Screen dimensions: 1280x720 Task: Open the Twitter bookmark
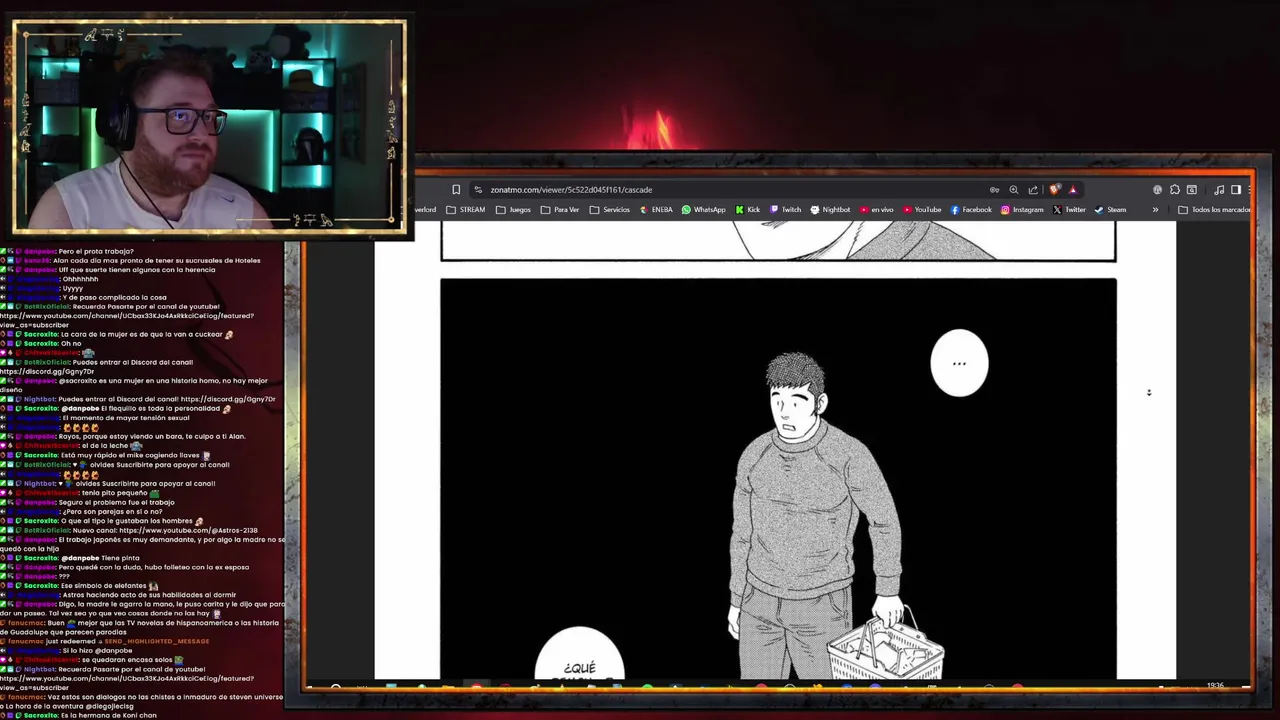[1069, 210]
